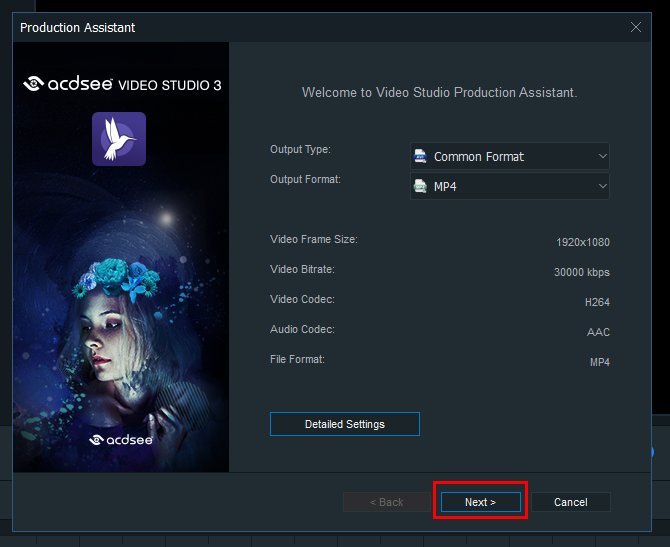Click the Next button

click(x=480, y=502)
